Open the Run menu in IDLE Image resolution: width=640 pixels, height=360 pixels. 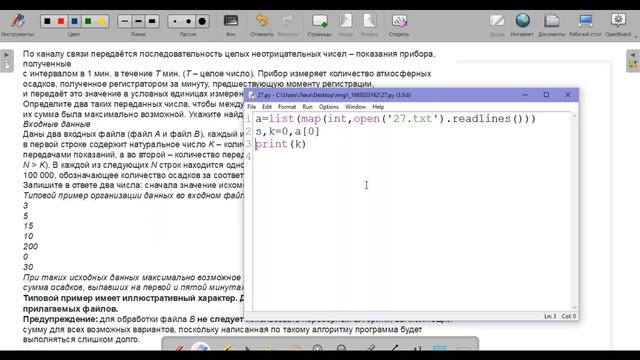307,107
